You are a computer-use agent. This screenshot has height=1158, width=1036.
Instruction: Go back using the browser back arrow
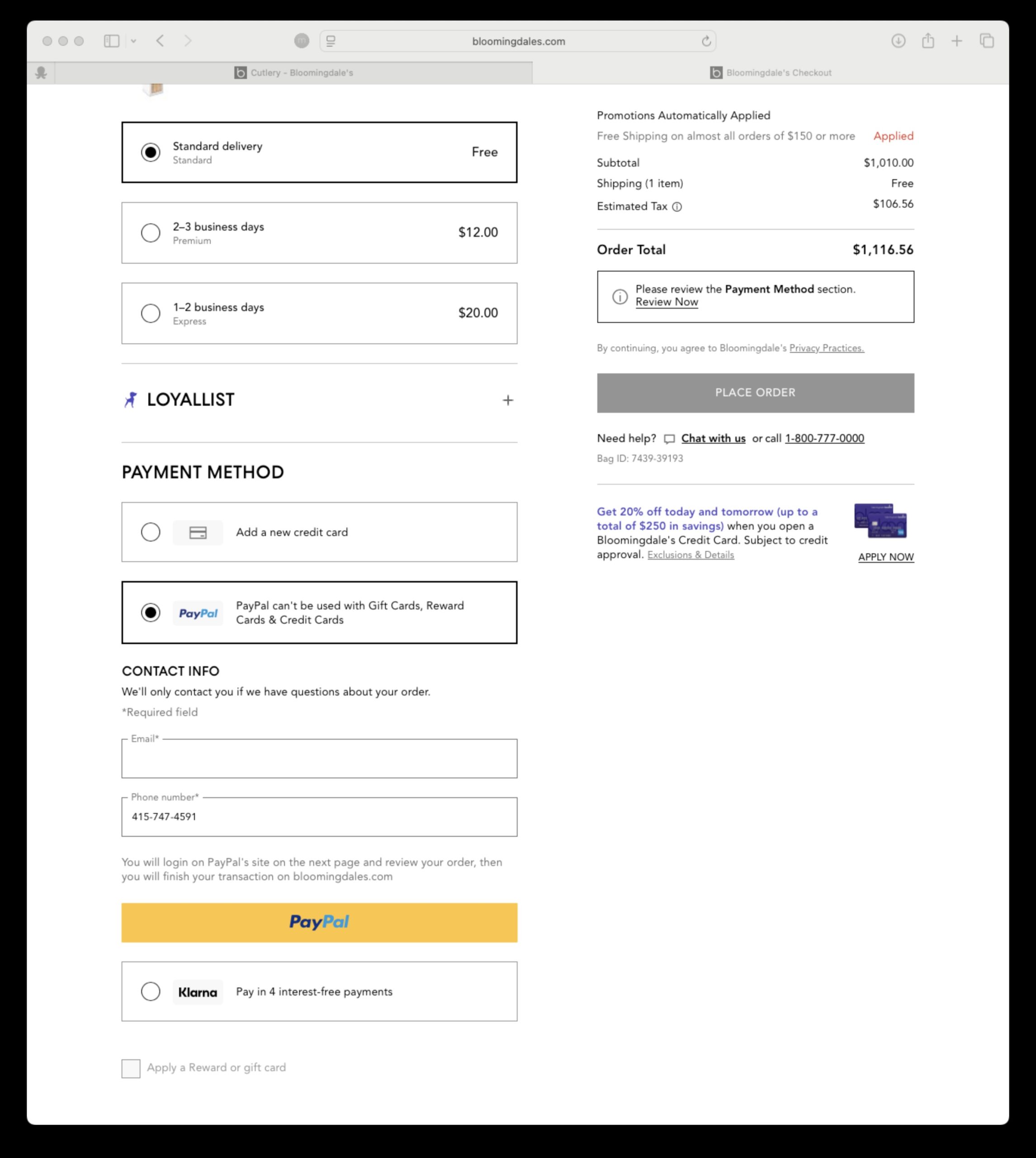[161, 41]
